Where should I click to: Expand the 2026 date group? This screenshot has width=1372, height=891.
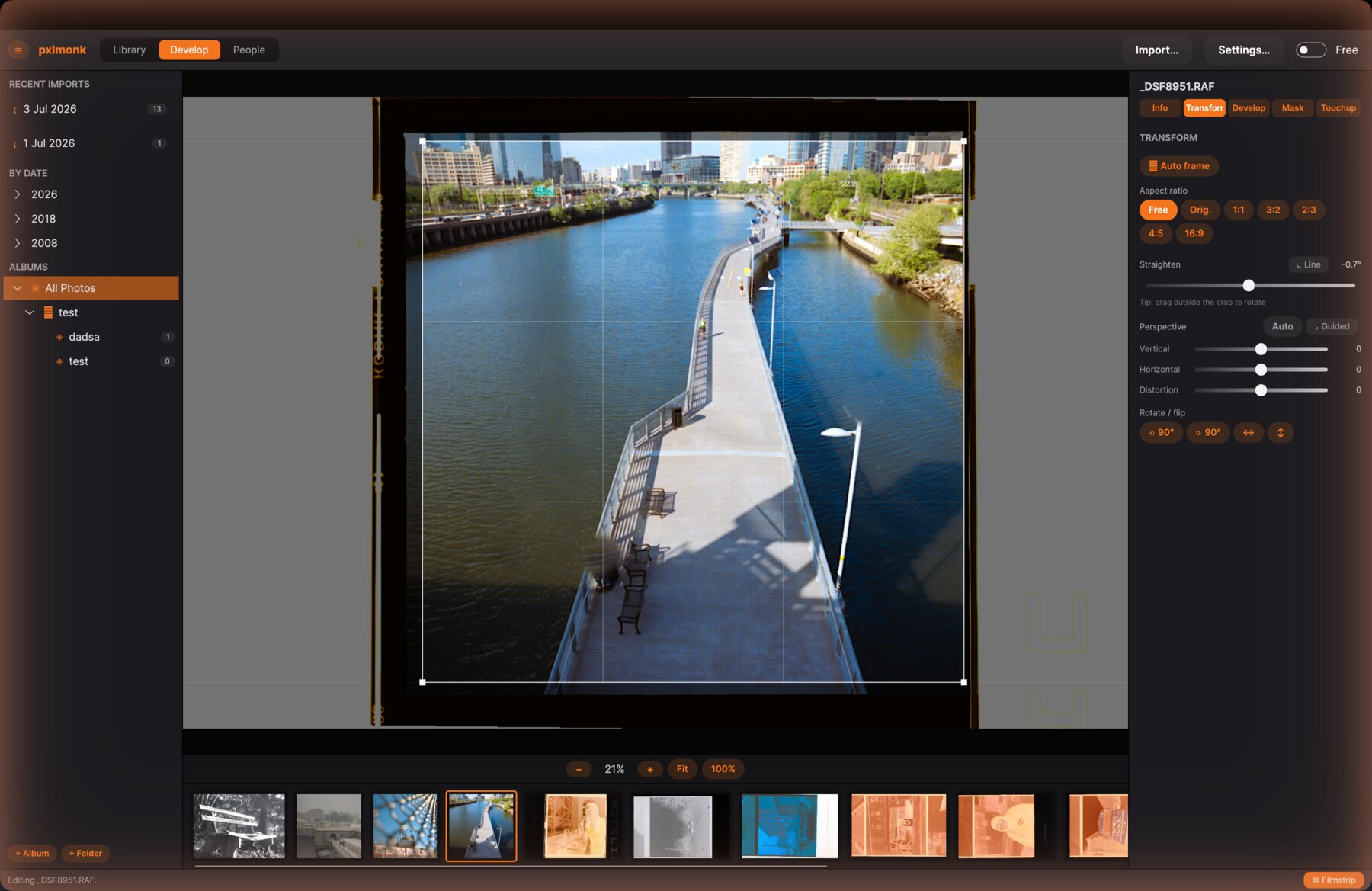click(x=18, y=194)
